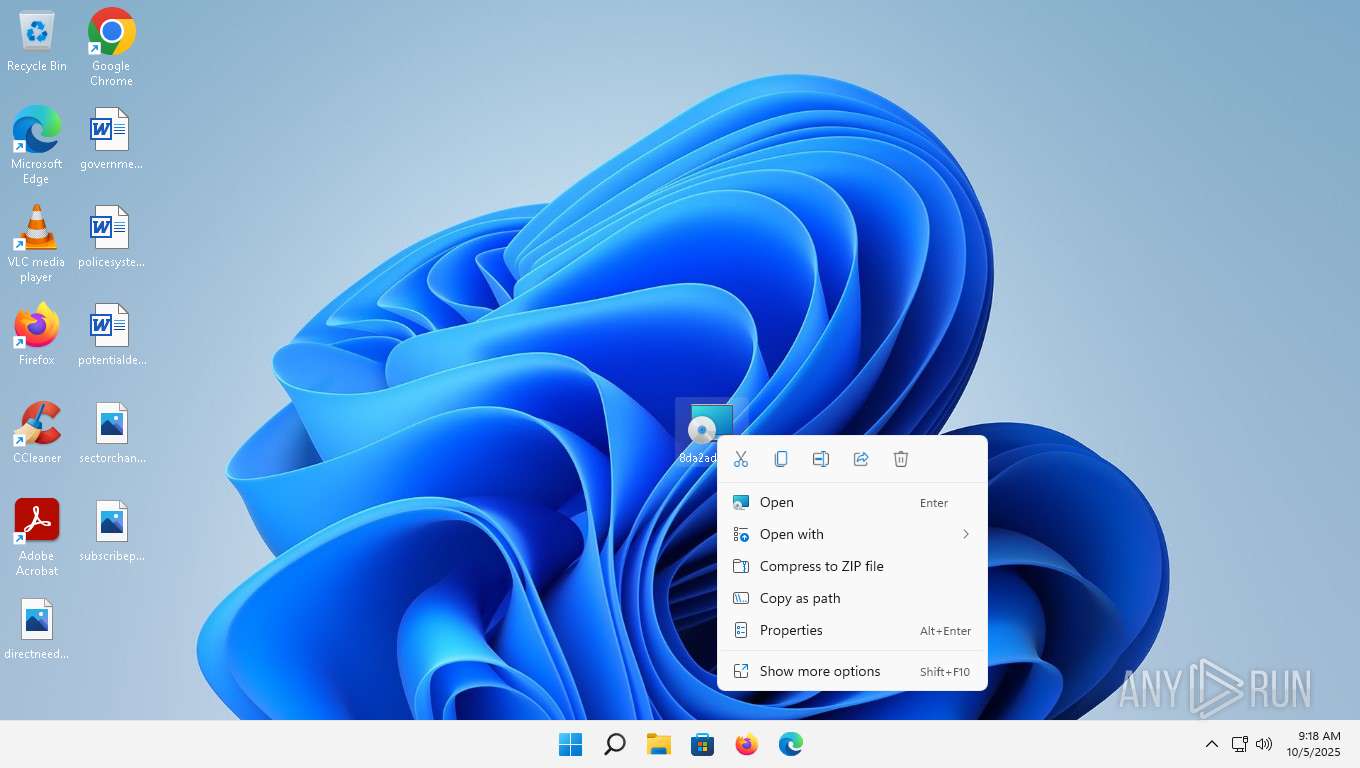The height and width of the screenshot is (768, 1360).
Task: Choose Compress to ZIP file
Action: [x=852, y=567]
